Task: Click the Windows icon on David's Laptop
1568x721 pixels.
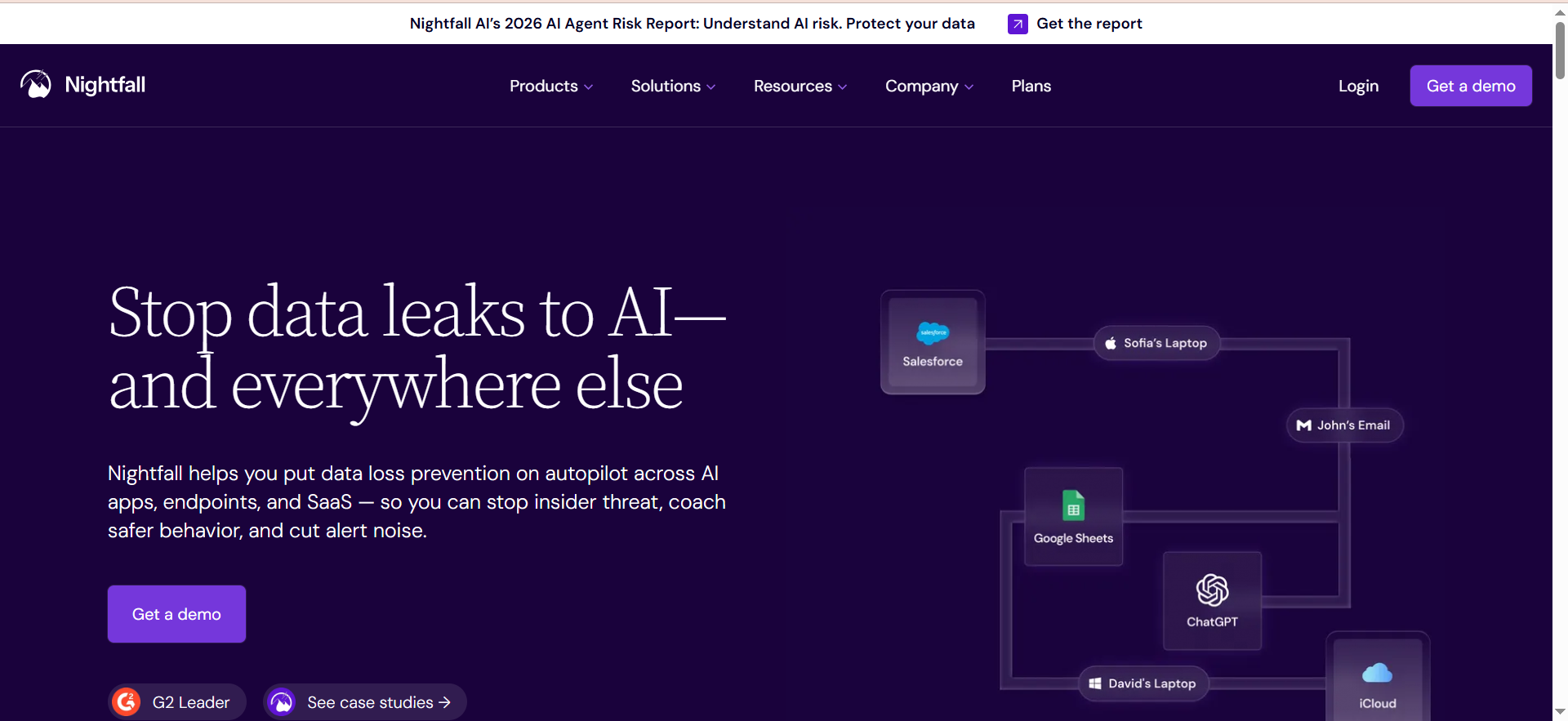Action: [x=1095, y=683]
